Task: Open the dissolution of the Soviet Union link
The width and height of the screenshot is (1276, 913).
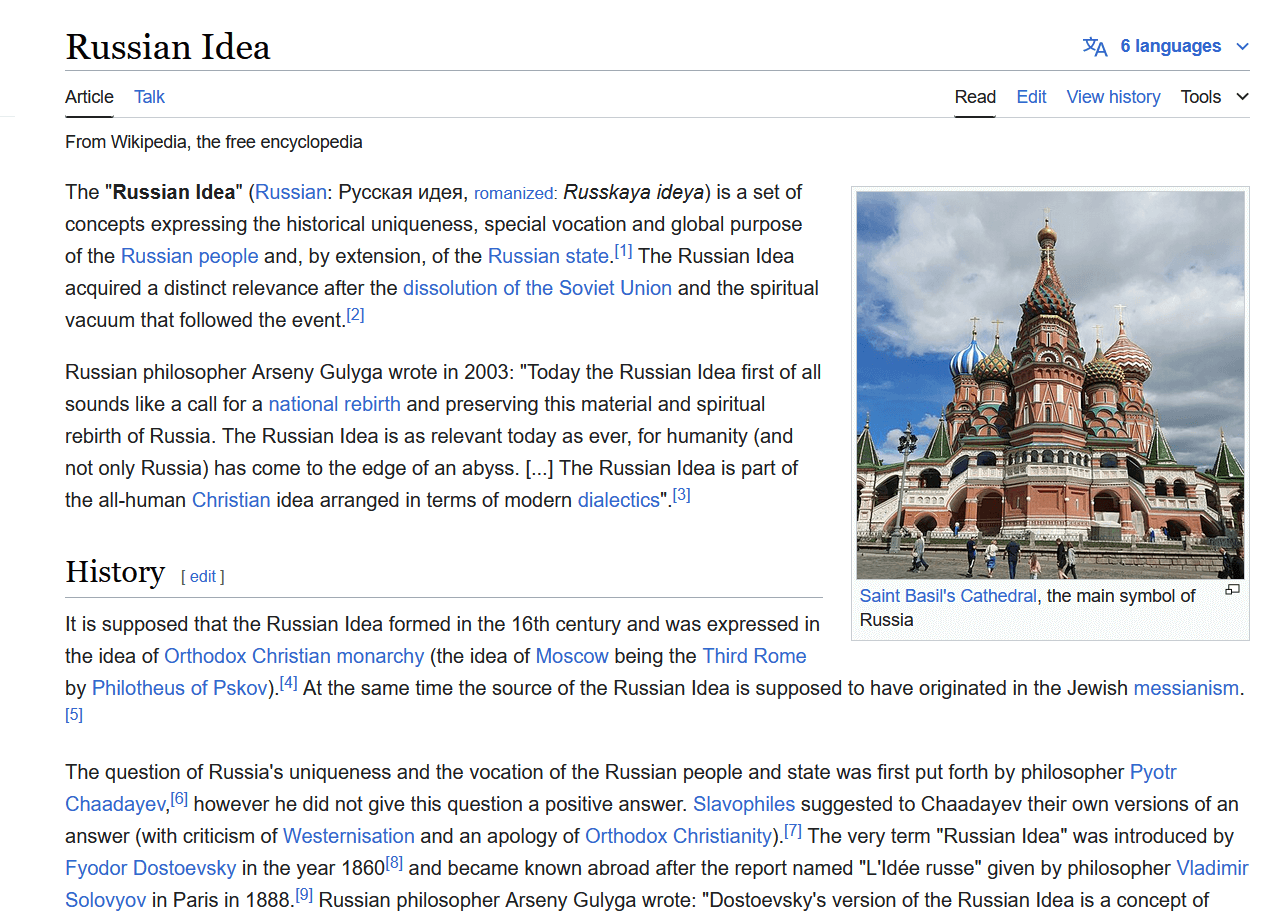Action: 537,288
